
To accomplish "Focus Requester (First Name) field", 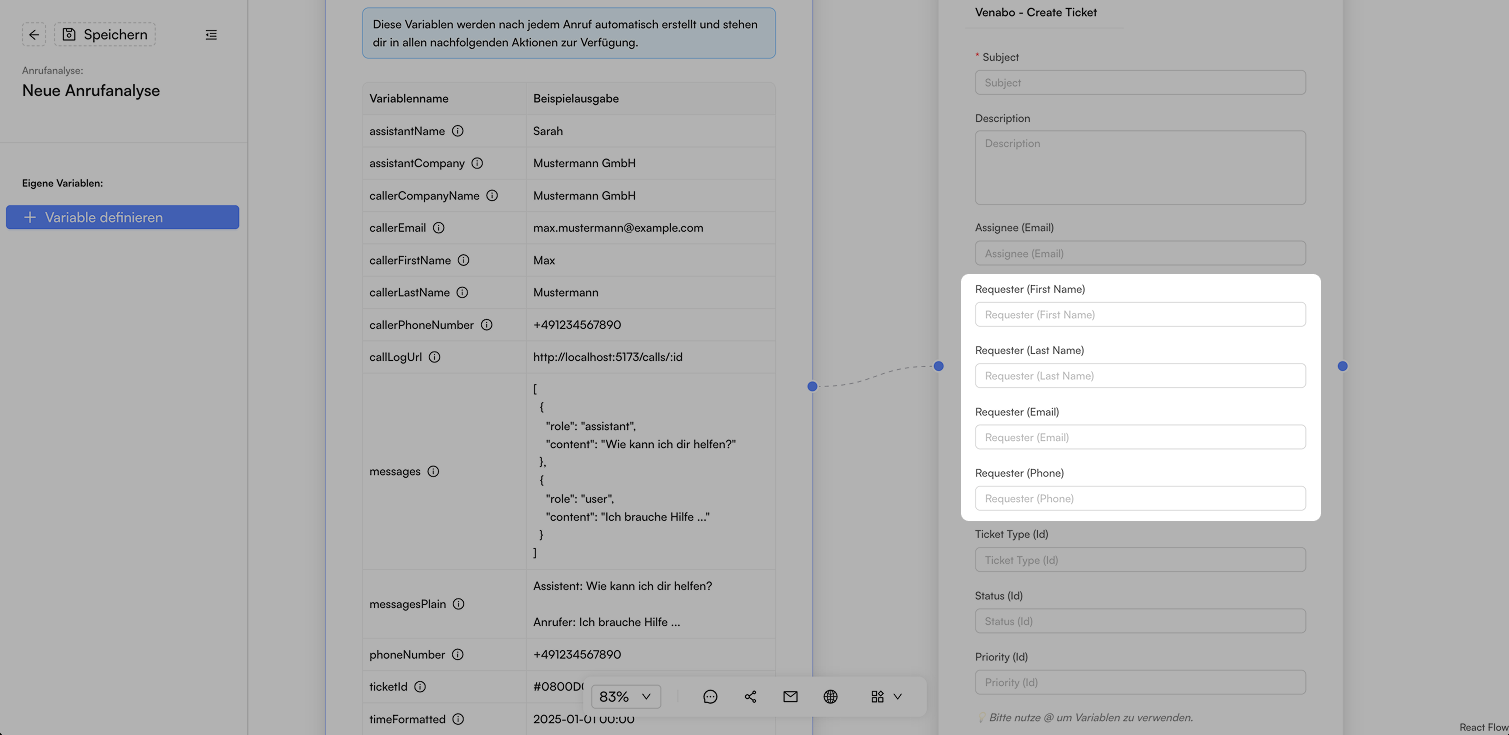I will pos(1140,314).
